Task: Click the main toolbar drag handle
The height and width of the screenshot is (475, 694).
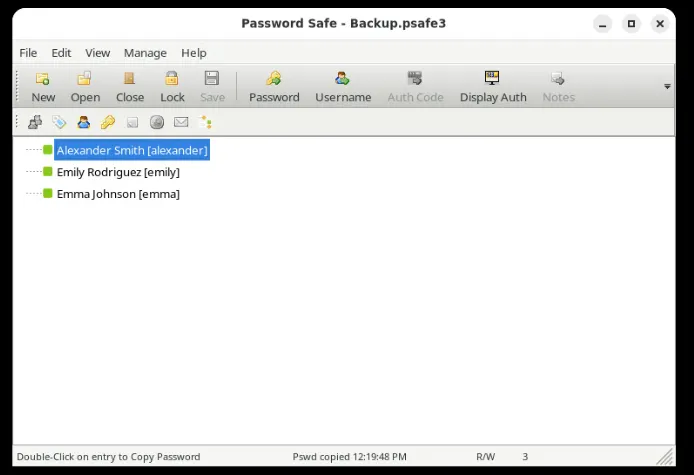Action: tap(17, 86)
